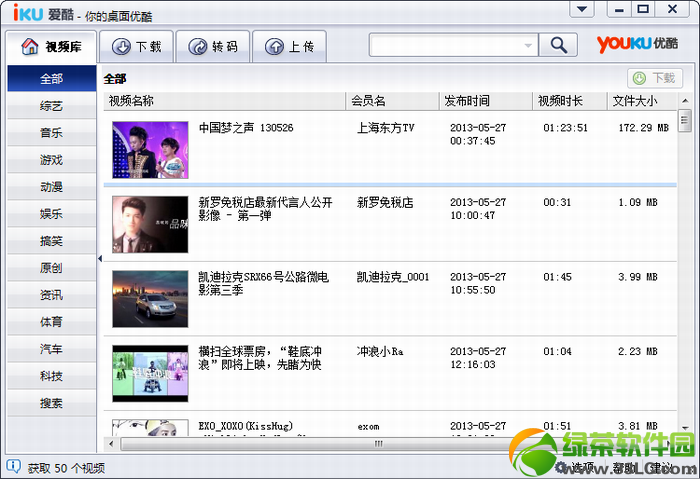
Task: Sort by the 会员名 column header
Action: 392,101
